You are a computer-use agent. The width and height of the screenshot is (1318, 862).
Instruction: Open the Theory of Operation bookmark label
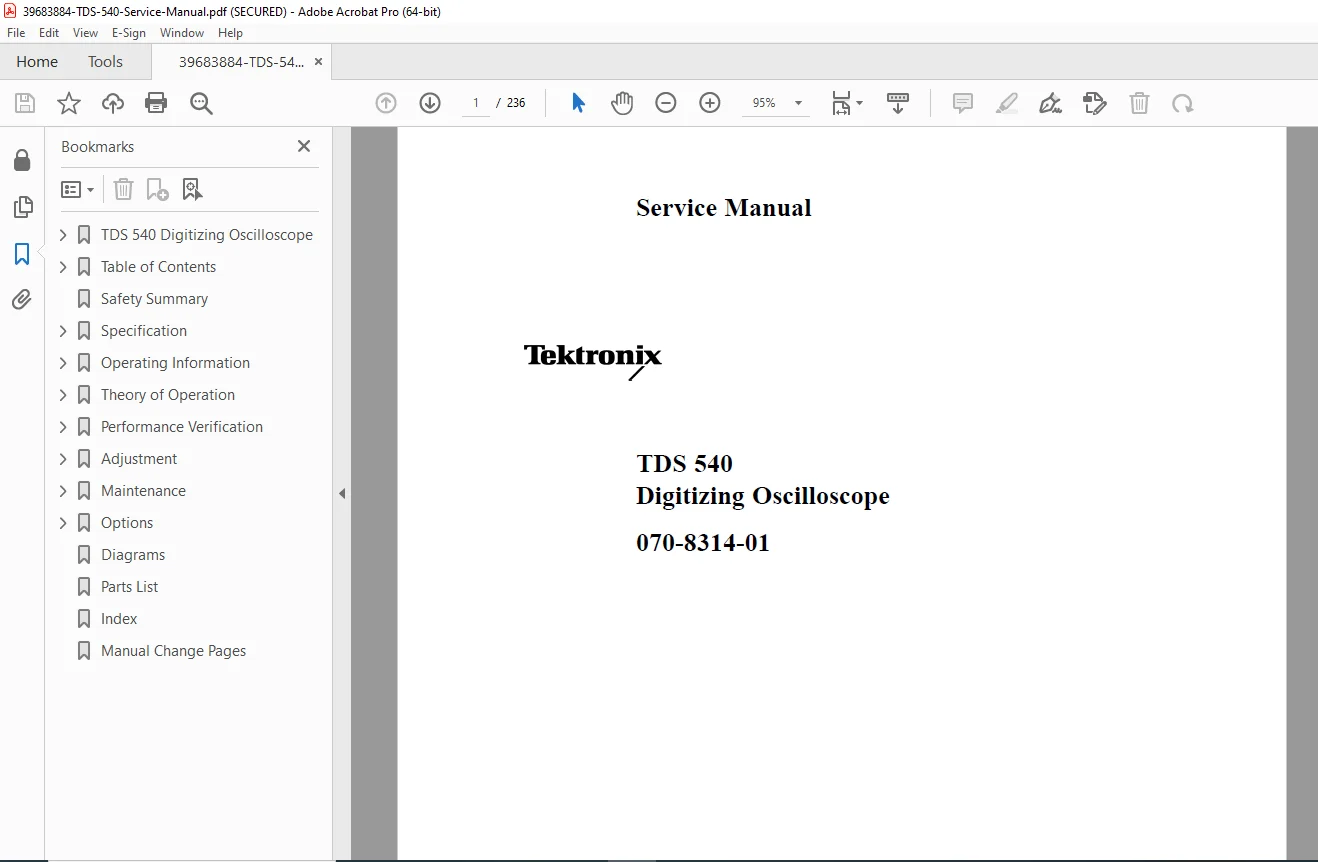pos(168,395)
